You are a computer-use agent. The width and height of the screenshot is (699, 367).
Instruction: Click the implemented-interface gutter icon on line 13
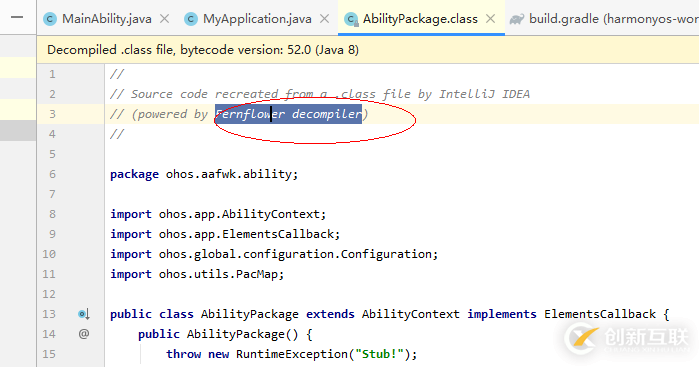(x=84, y=314)
